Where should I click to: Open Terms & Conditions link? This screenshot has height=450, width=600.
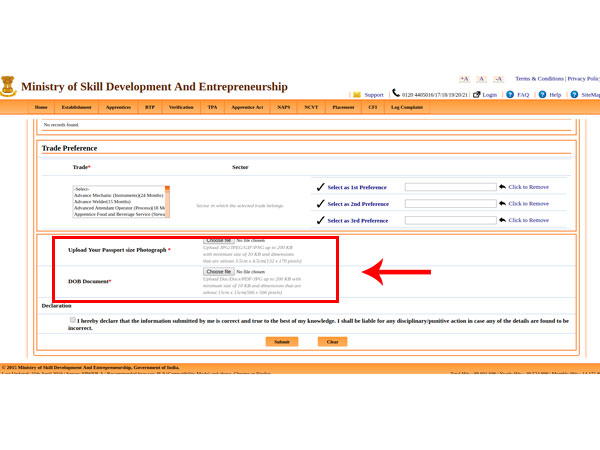click(539, 78)
